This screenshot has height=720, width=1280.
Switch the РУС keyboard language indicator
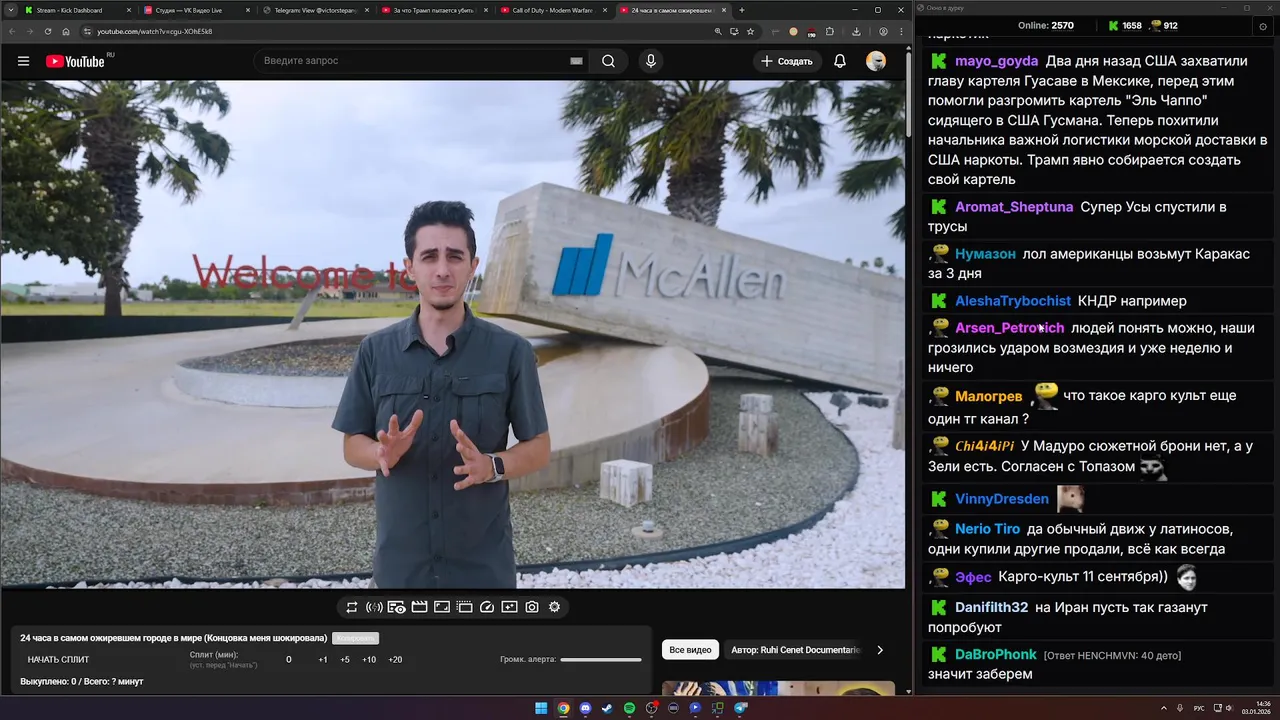[1199, 708]
